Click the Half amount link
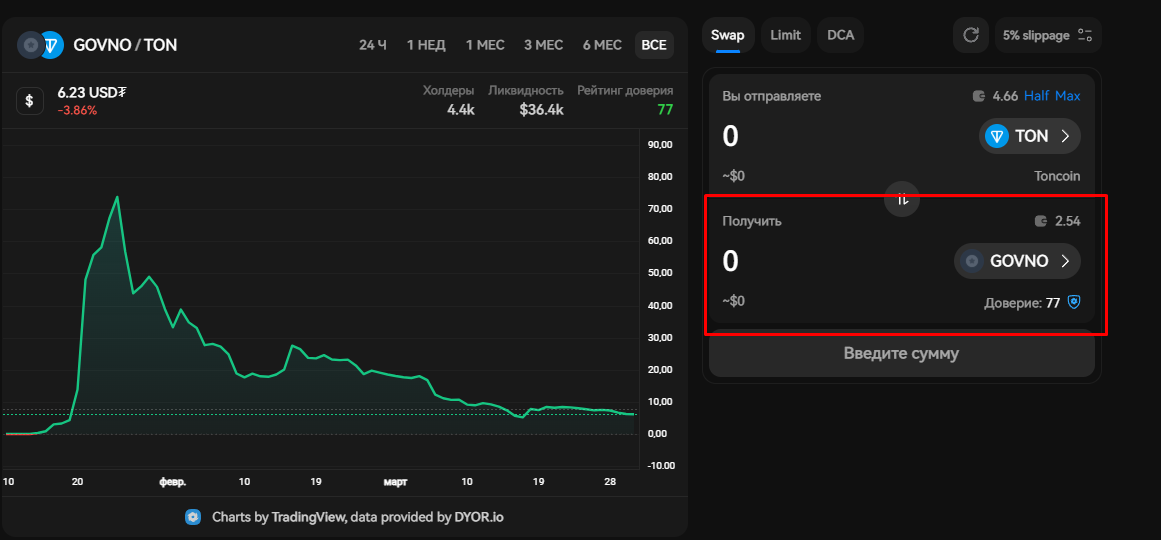Viewport: 1161px width, 540px height. point(1037,96)
